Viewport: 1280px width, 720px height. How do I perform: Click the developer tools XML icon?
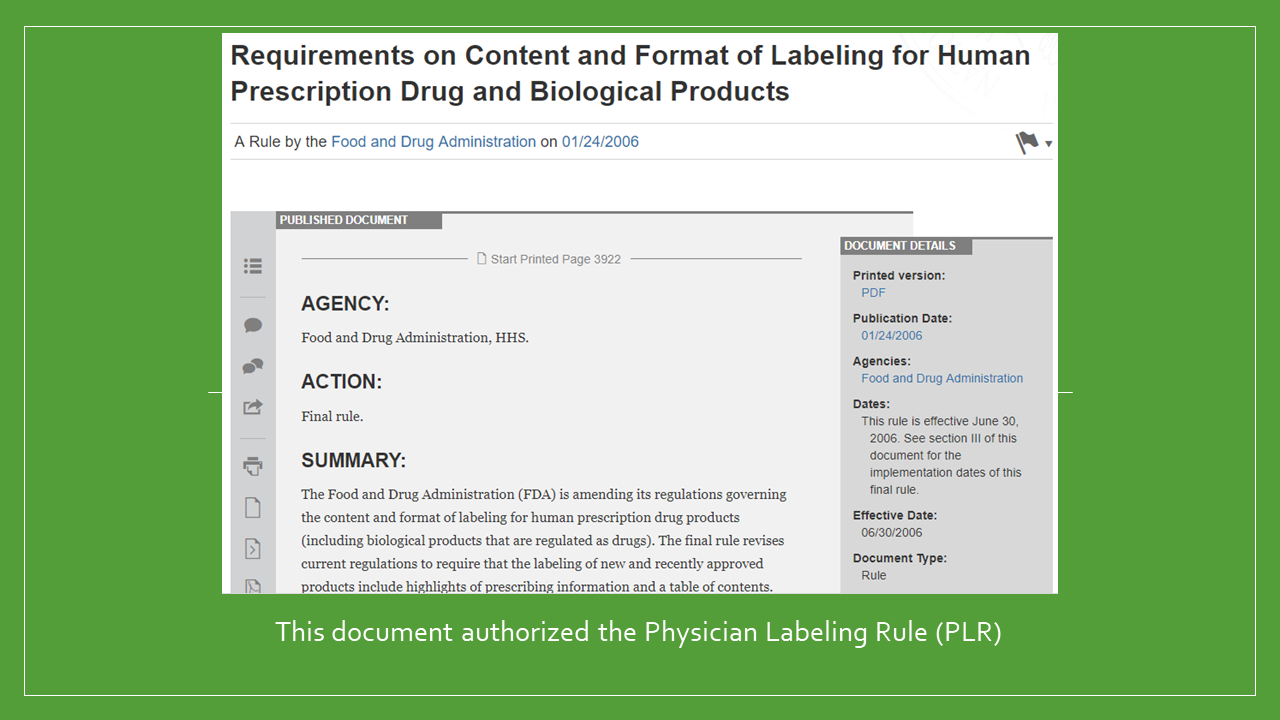(x=252, y=548)
